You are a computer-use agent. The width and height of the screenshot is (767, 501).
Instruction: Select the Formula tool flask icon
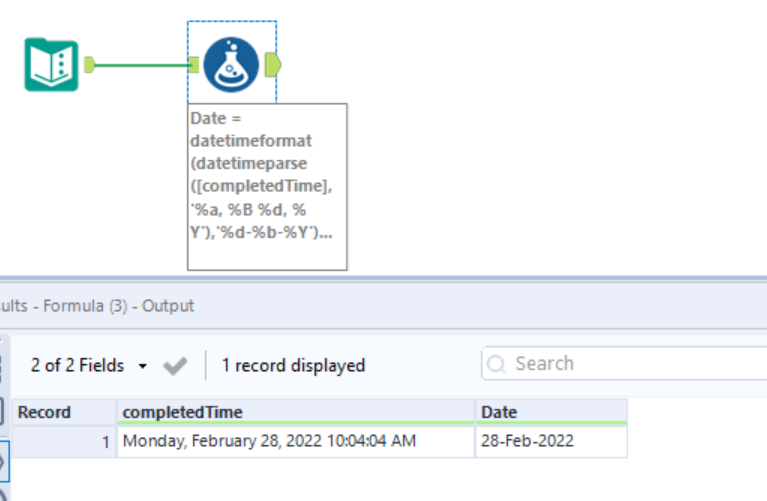(231, 65)
